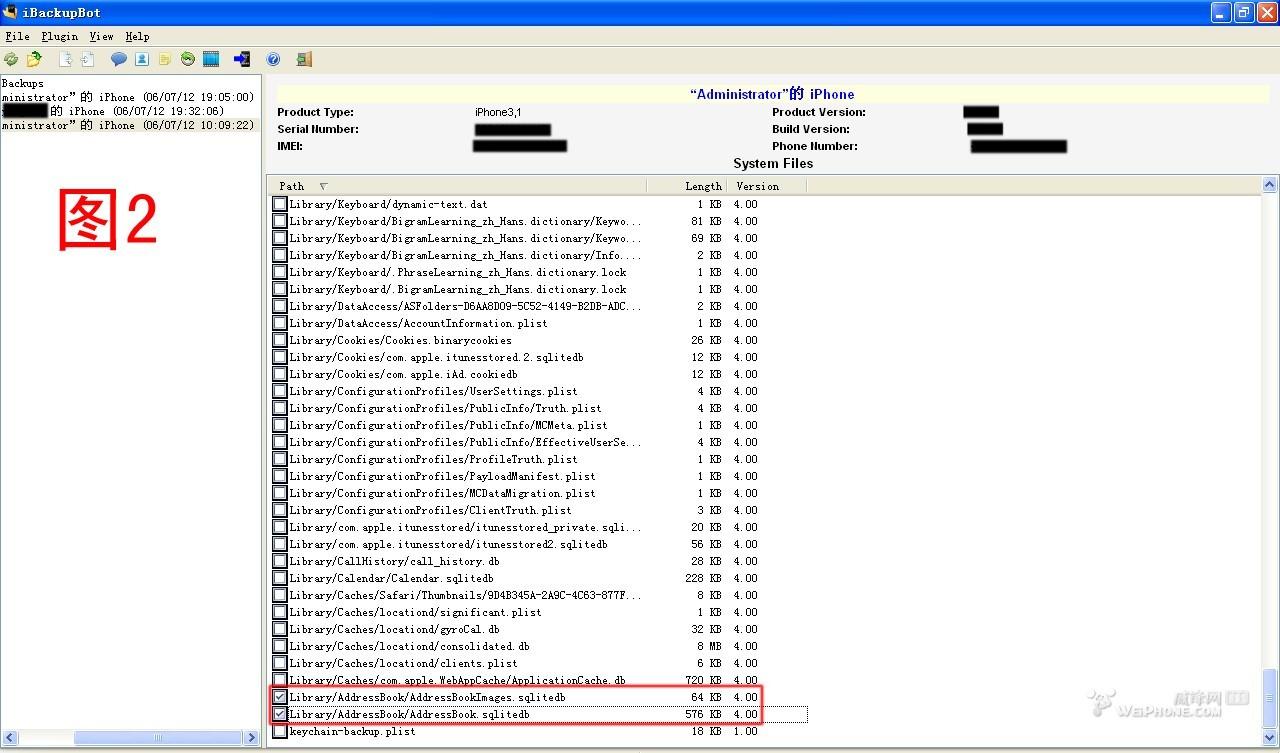This screenshot has width=1280, height=753.
Task: Select the Library/Cookies/com.apple.iAd.cookiedb row text
Action: (403, 374)
